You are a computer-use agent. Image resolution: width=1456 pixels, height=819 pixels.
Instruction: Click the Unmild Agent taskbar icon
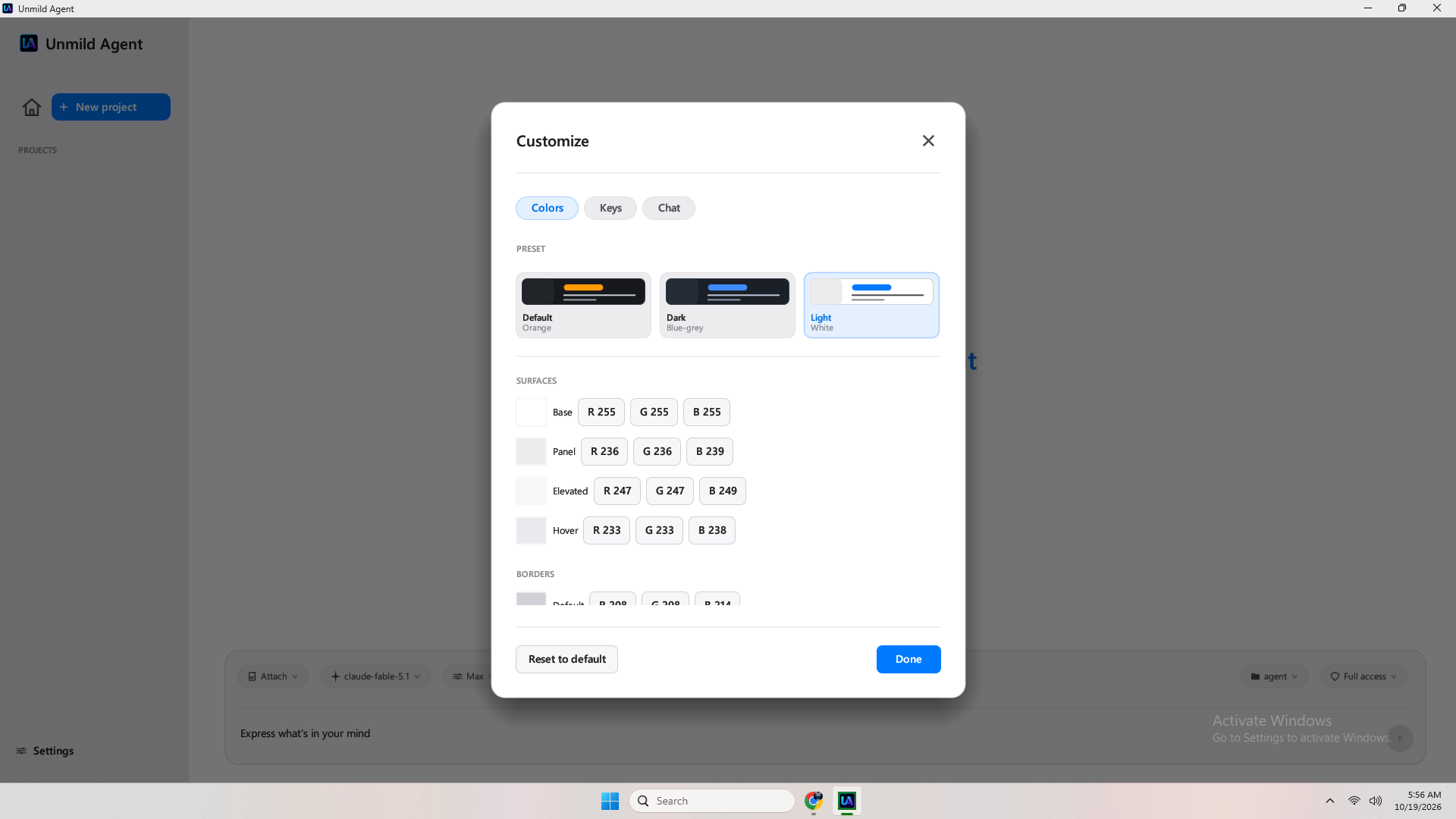[847, 801]
